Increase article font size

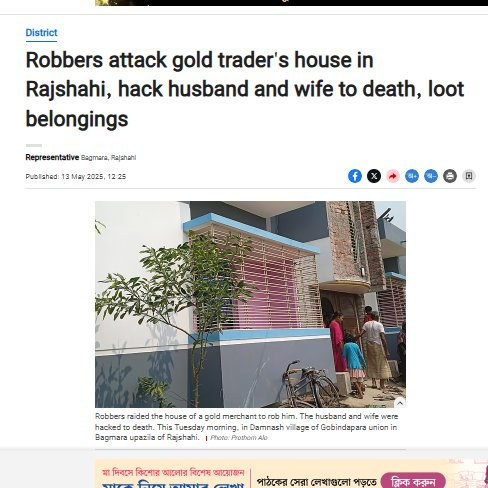click(x=412, y=176)
